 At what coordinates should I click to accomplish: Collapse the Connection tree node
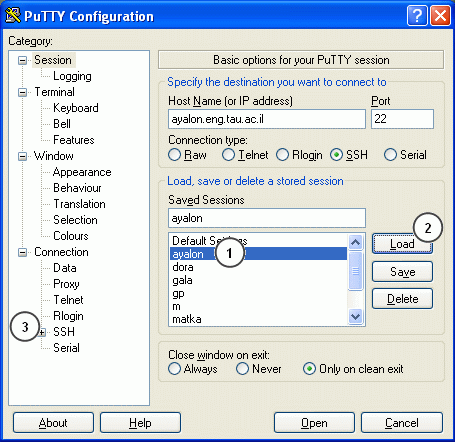coord(22,252)
